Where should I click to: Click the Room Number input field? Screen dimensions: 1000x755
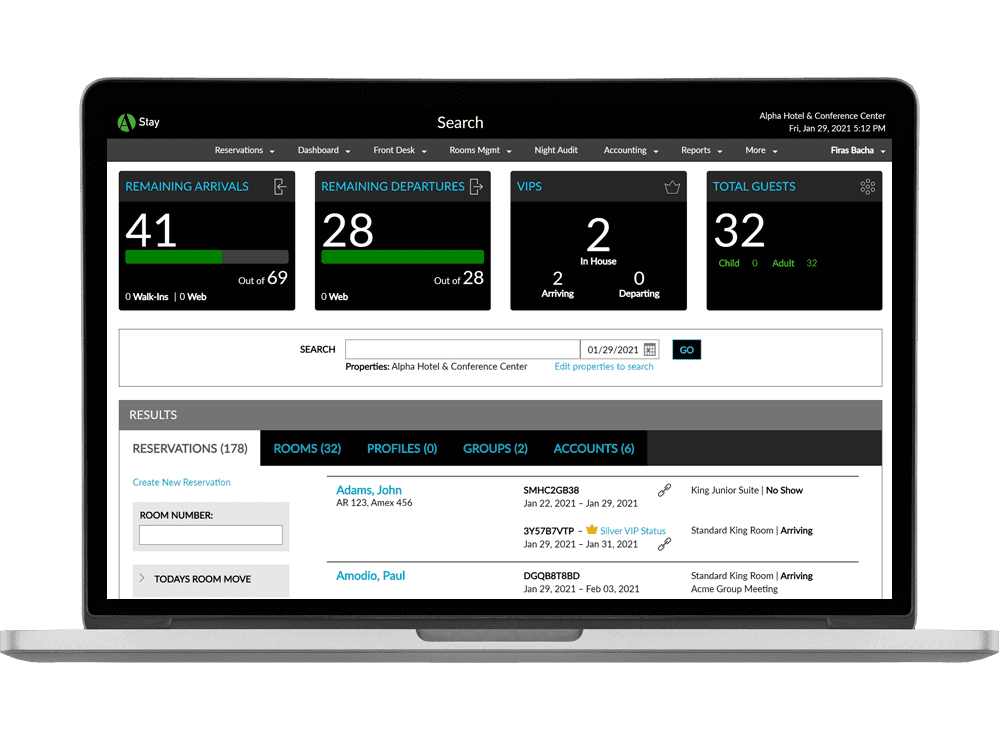pyautogui.click(x=211, y=535)
